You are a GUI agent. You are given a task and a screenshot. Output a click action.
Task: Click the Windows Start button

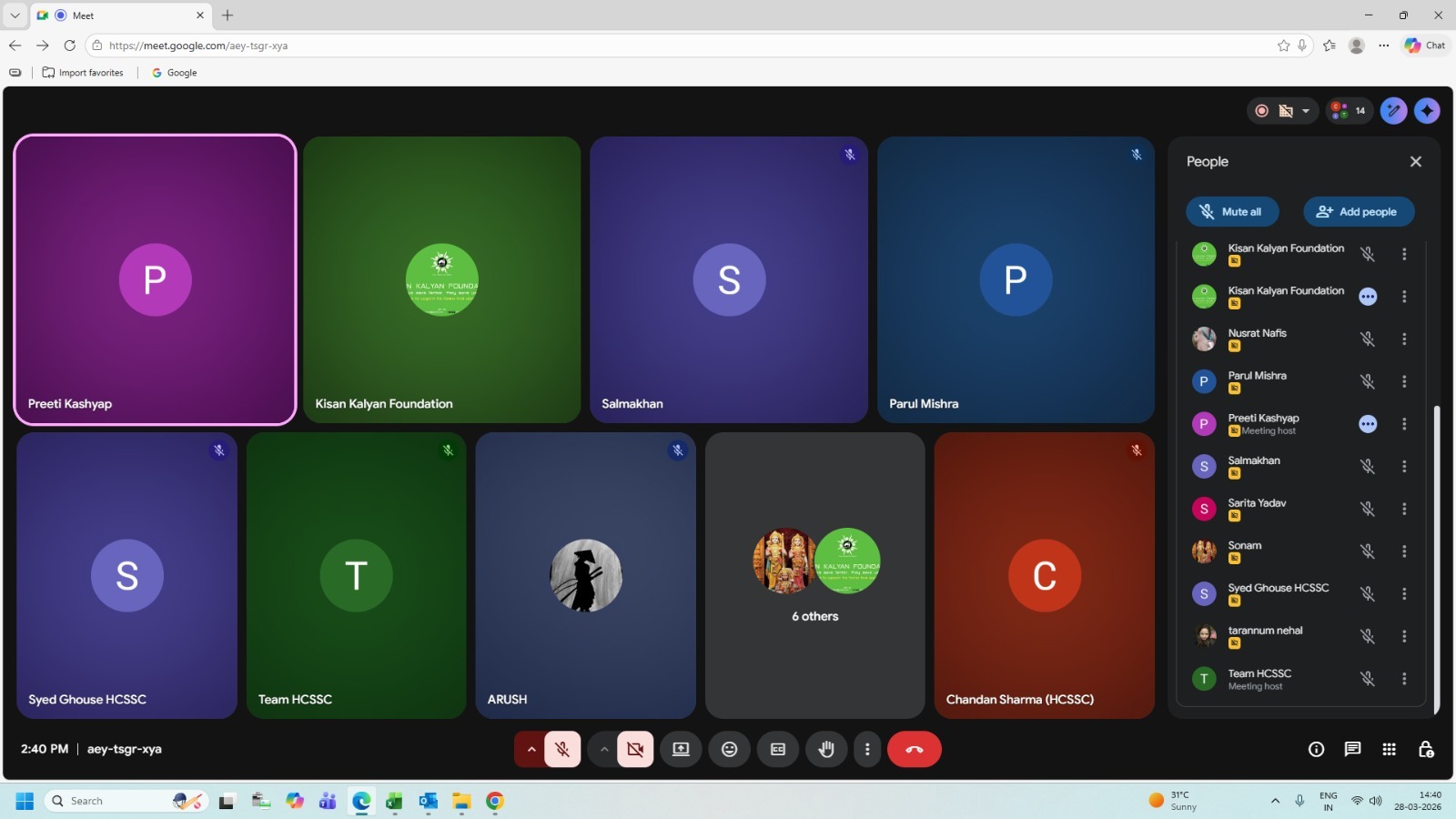[x=25, y=801]
